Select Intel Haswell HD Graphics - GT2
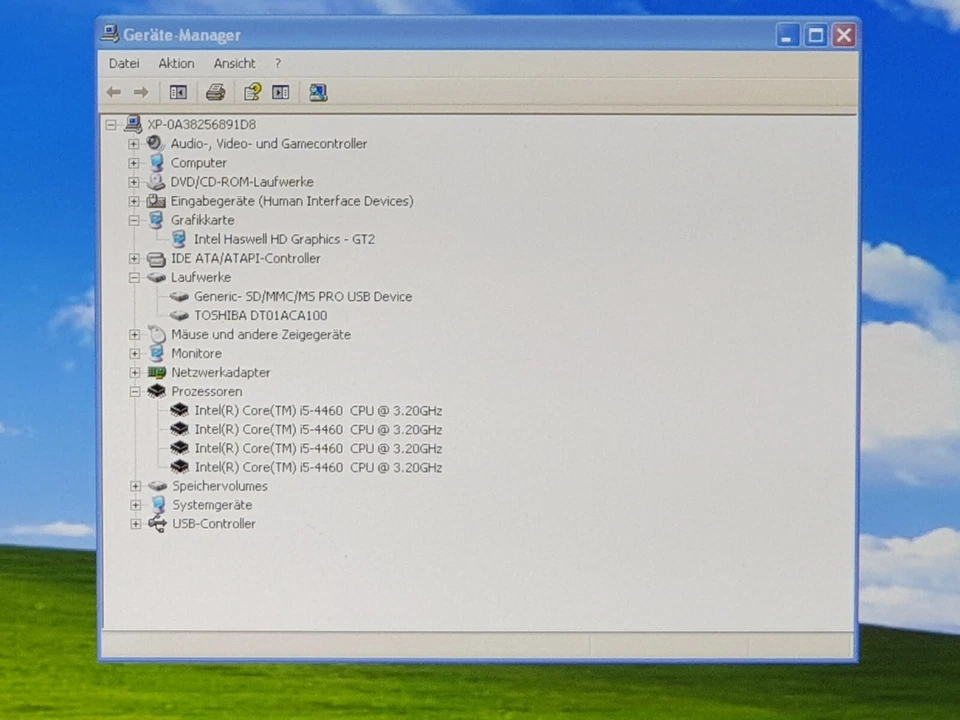The height and width of the screenshot is (720, 960). [284, 239]
